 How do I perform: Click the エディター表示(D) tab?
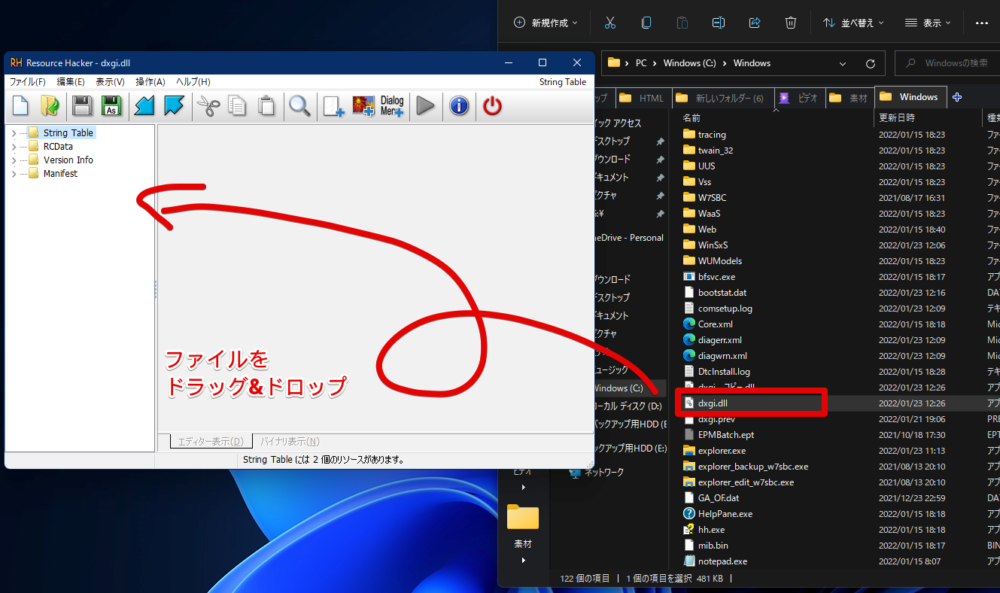point(211,441)
